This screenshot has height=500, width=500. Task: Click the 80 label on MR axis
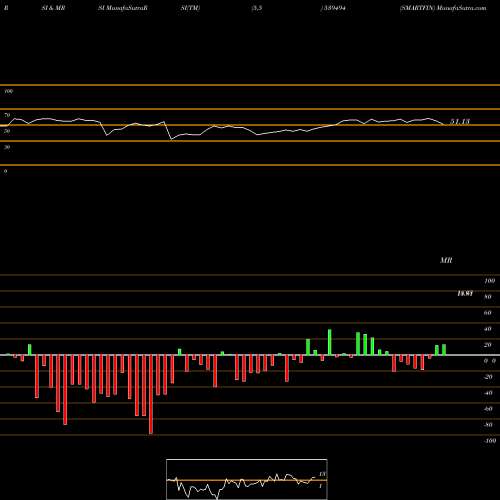coord(488,297)
